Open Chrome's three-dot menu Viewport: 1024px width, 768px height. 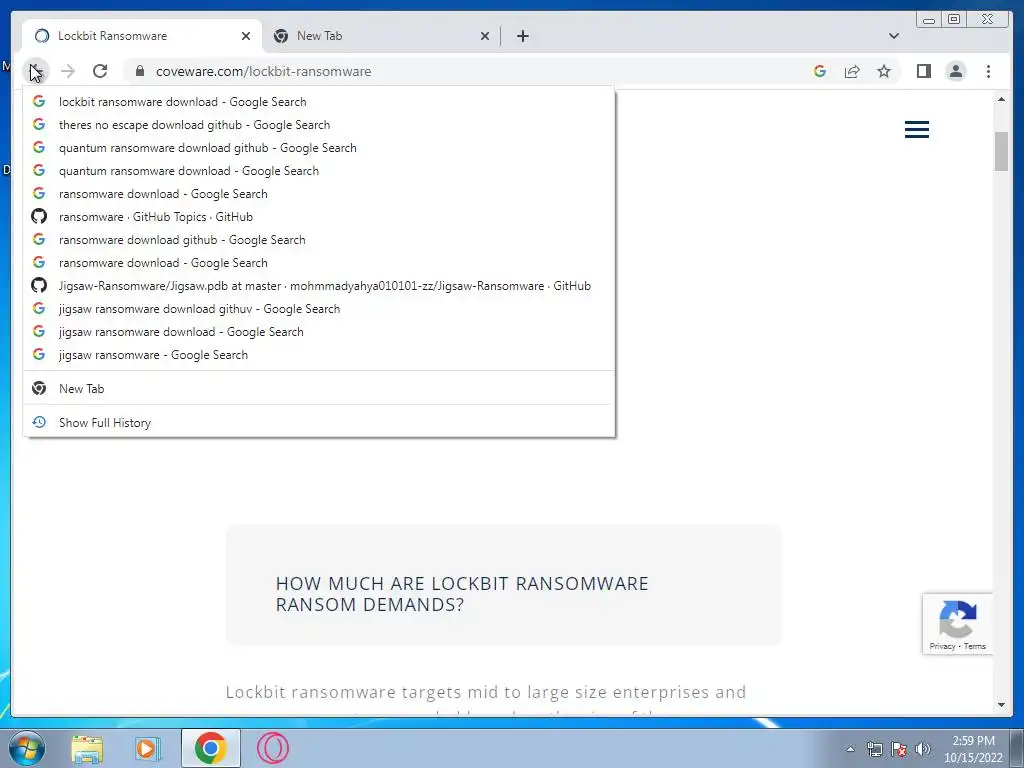click(988, 71)
